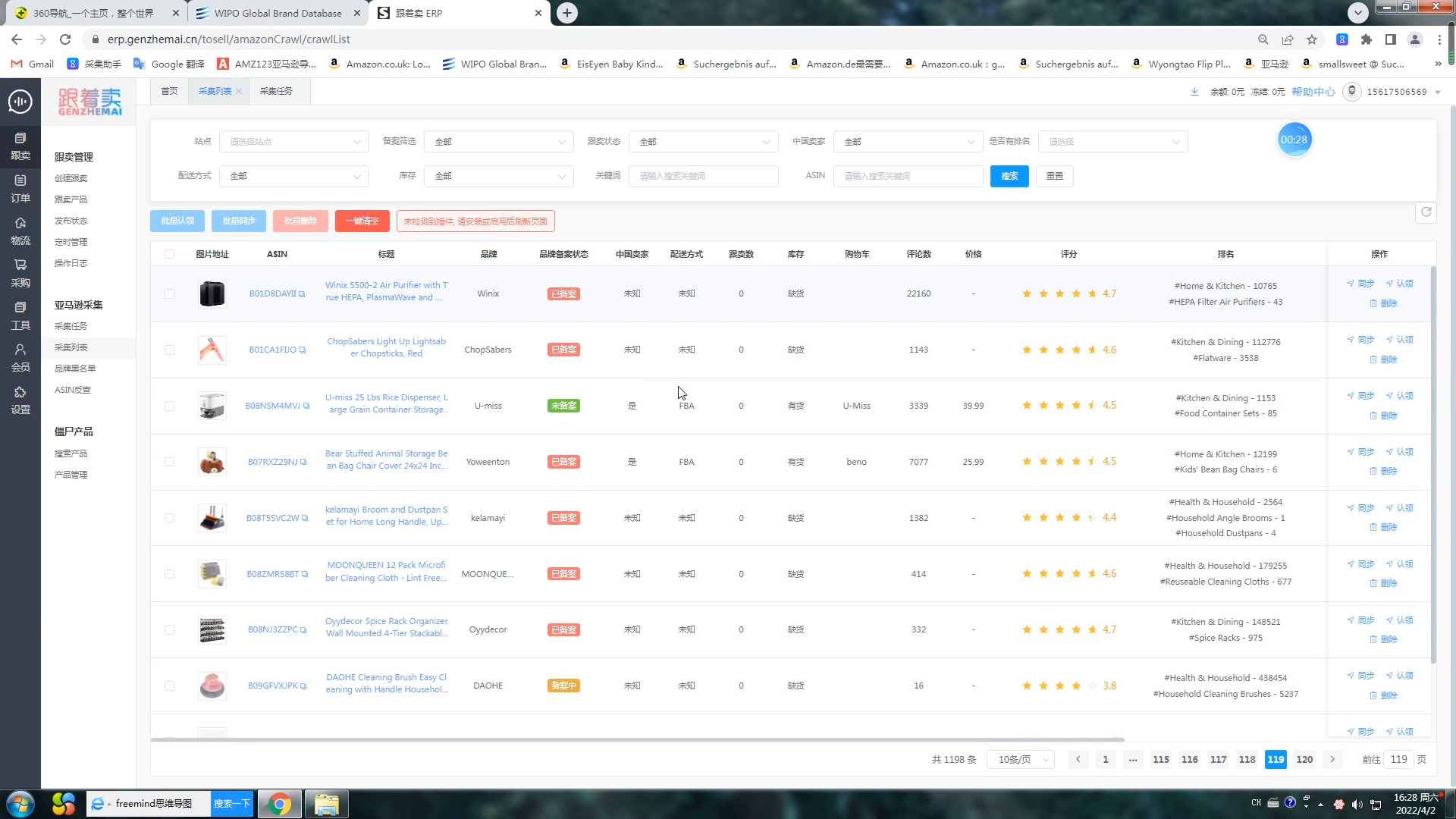Image resolution: width=1456 pixels, height=819 pixels.
Task: Go to page 120
Action: (x=1304, y=760)
